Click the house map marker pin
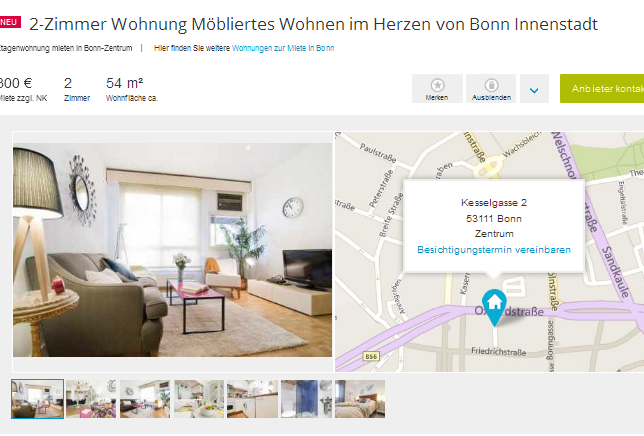The width and height of the screenshot is (644, 436). (x=494, y=307)
